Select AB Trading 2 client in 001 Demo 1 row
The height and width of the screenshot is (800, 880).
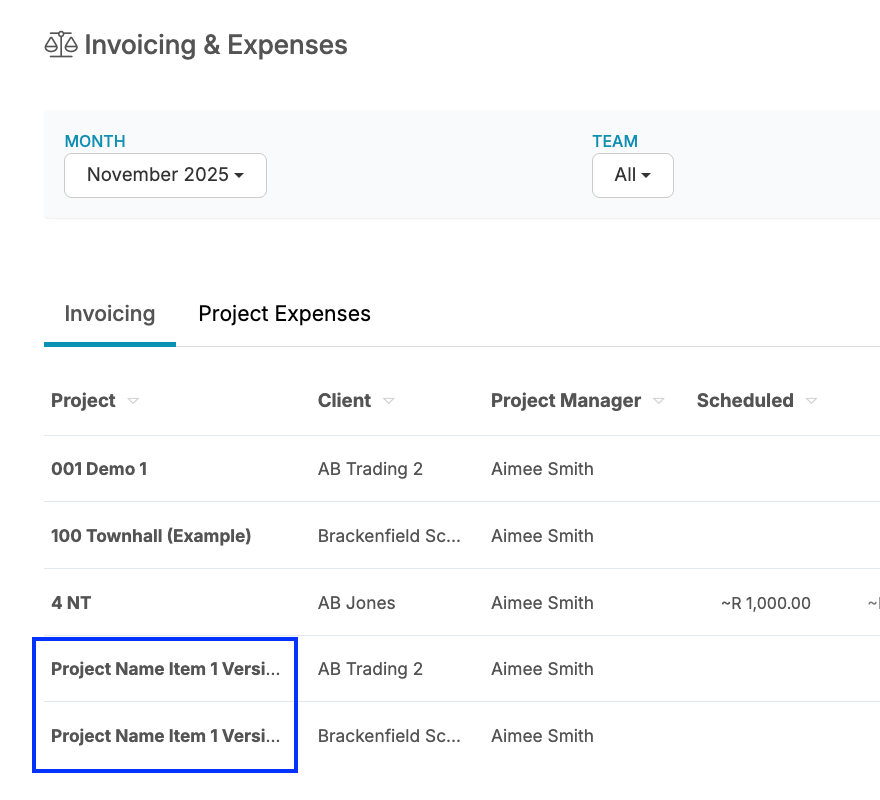(x=370, y=469)
